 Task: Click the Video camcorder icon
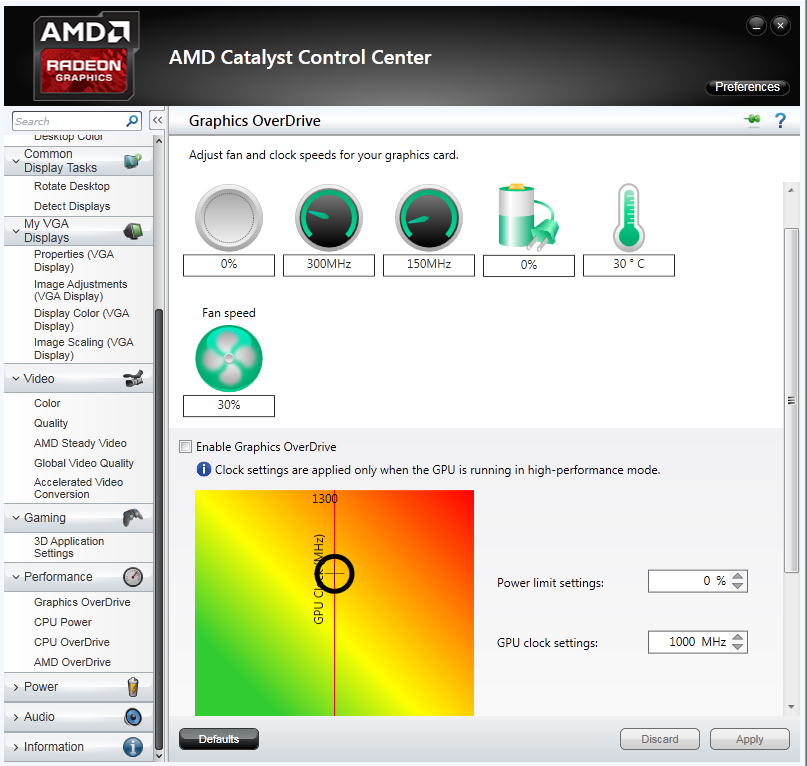pyautogui.click(x=133, y=379)
